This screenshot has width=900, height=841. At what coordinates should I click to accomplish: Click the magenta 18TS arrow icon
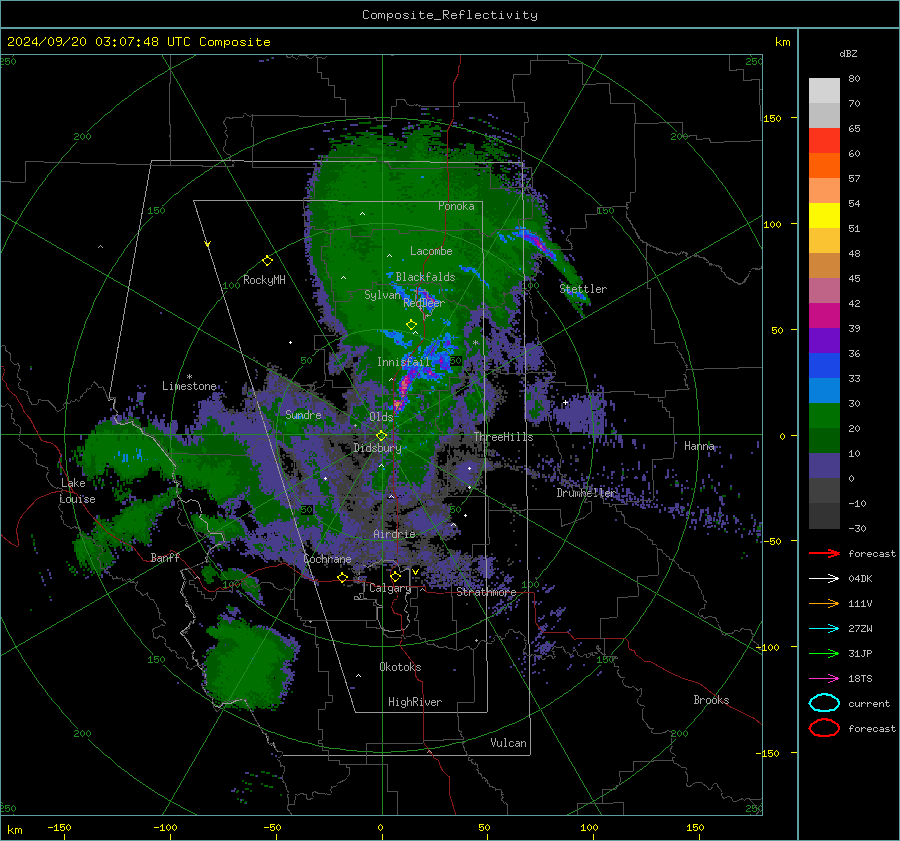pyautogui.click(x=824, y=679)
